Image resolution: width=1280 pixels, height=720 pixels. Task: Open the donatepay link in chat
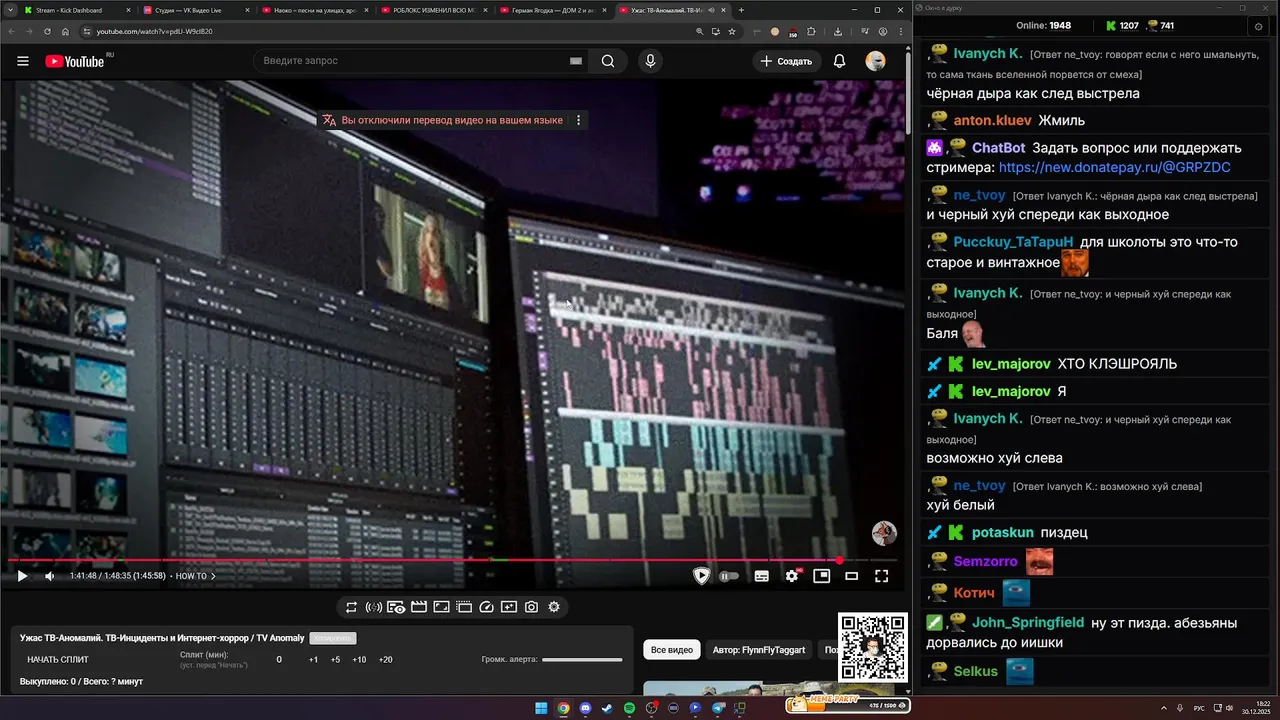1114,168
